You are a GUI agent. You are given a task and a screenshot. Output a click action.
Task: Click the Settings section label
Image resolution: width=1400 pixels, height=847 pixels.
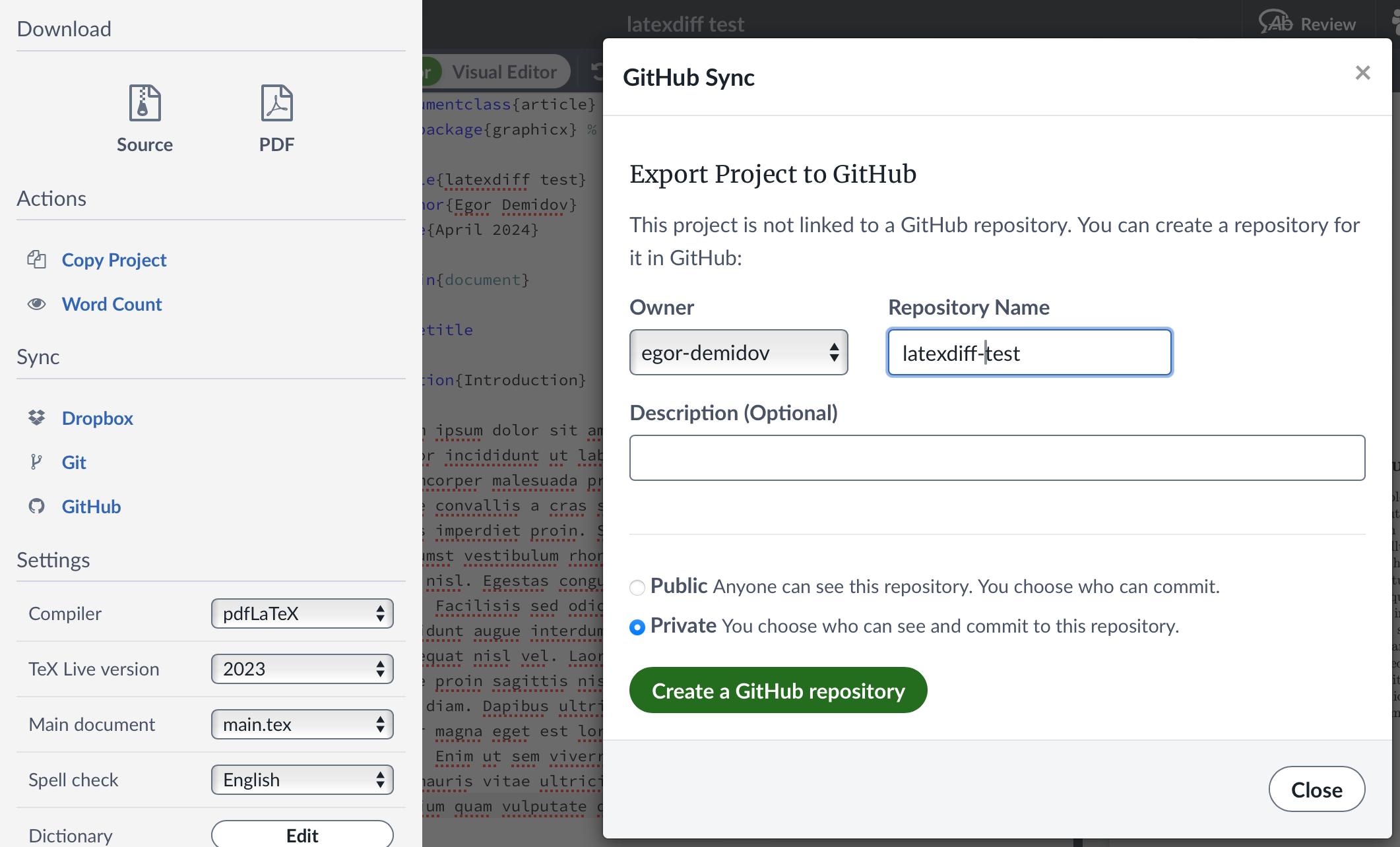point(54,558)
